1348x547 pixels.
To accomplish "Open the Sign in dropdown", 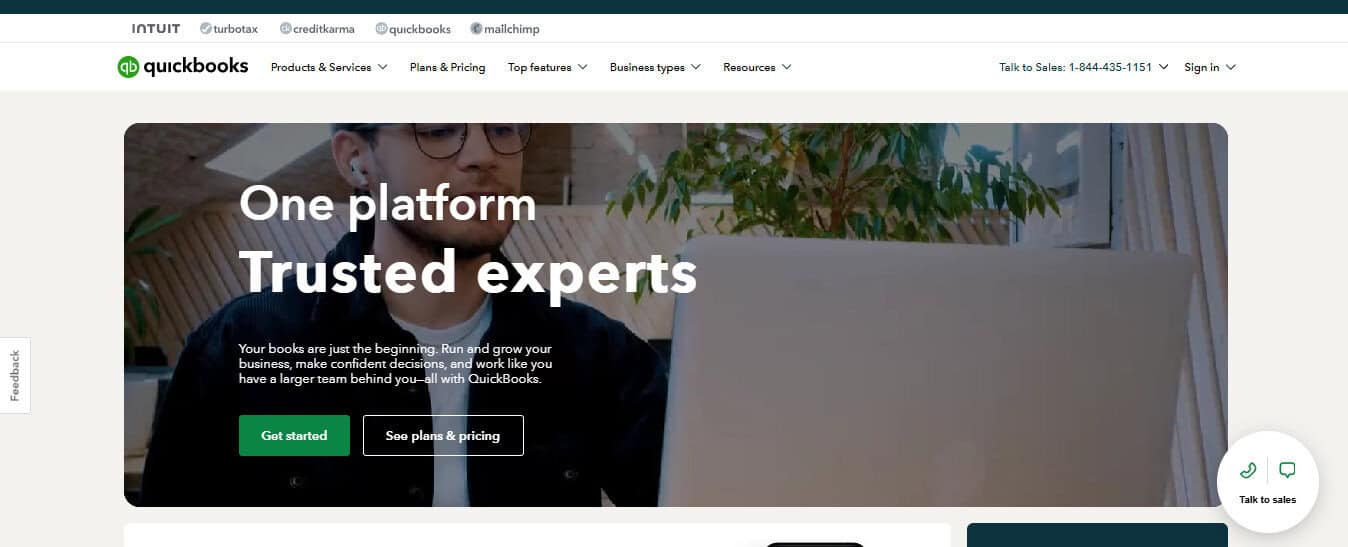I will 1210,67.
